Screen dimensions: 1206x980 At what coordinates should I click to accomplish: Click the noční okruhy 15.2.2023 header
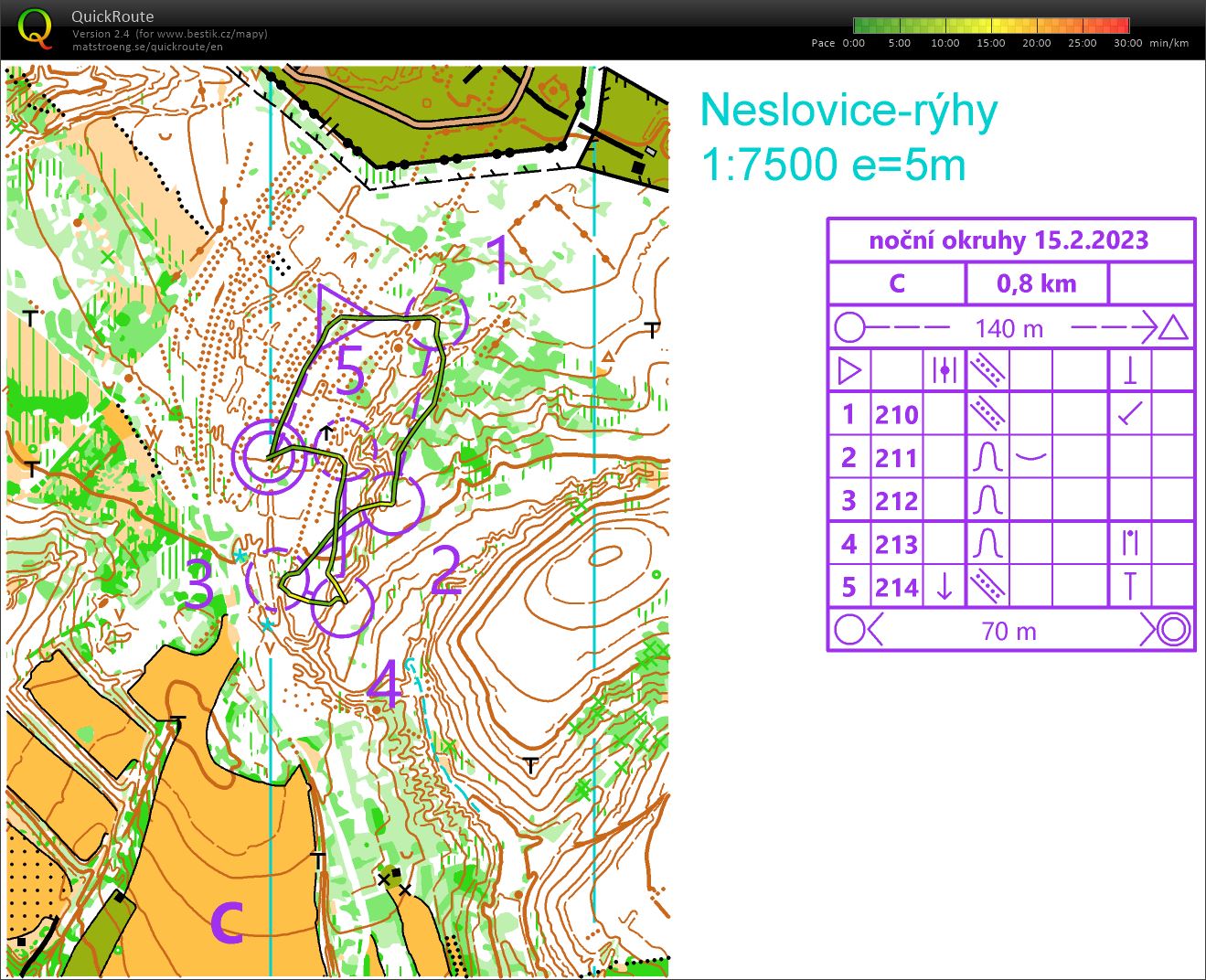pyautogui.click(x=1009, y=240)
